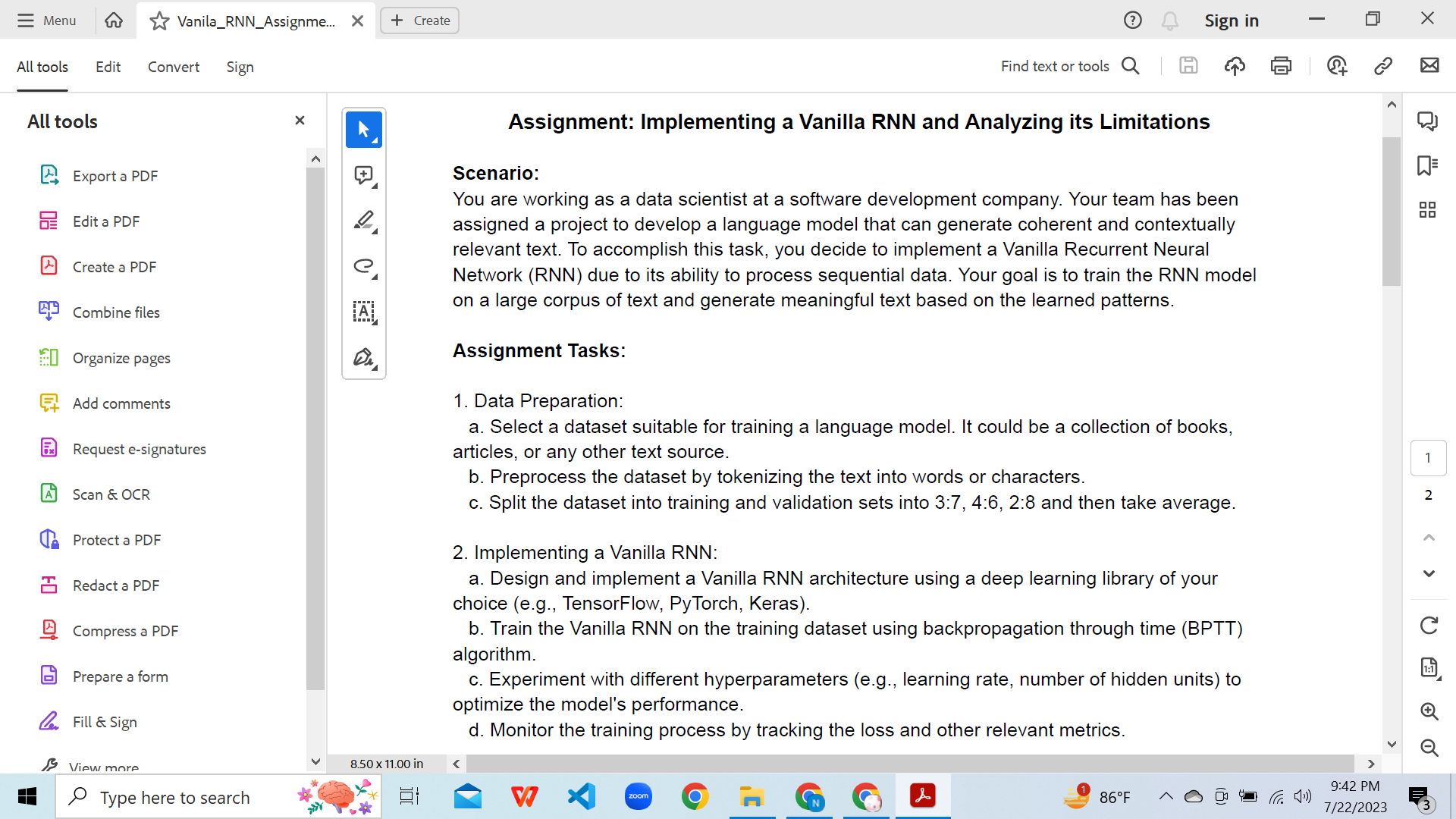Open the Menu hamburger
This screenshot has width=1456, height=819.
click(x=46, y=20)
